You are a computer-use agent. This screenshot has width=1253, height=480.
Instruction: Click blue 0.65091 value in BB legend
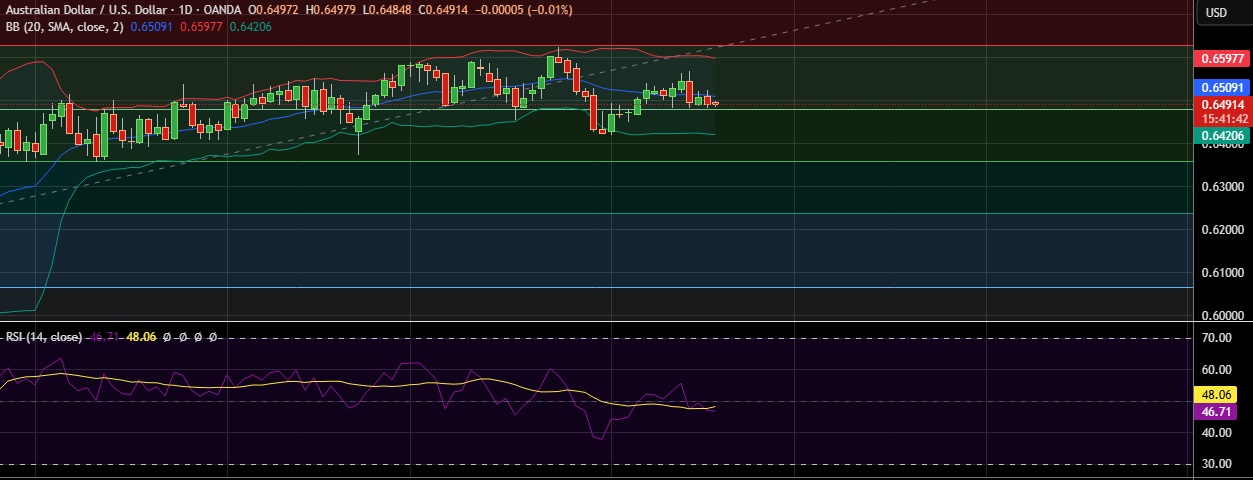tap(152, 27)
